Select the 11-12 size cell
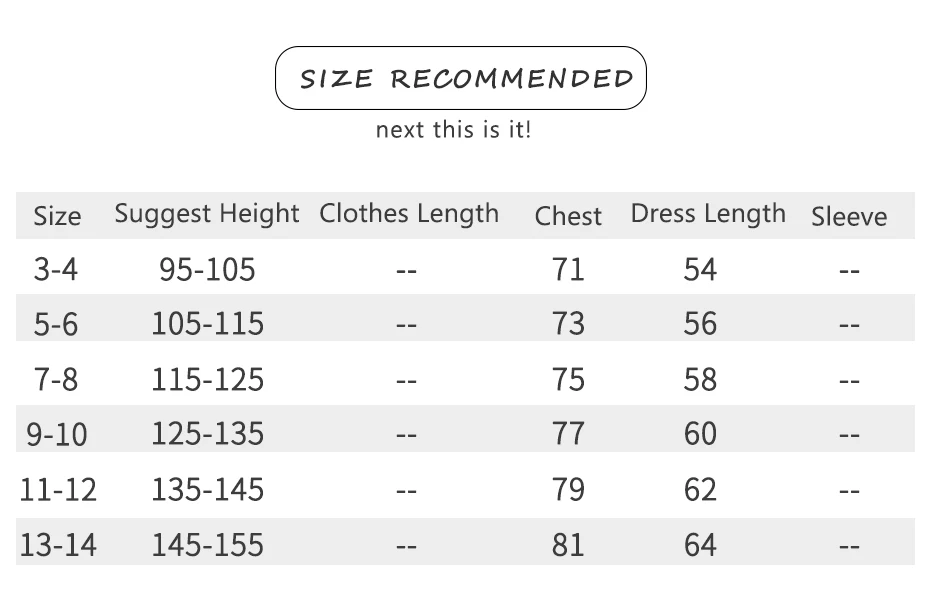This screenshot has height=601, width=930. pyautogui.click(x=58, y=489)
